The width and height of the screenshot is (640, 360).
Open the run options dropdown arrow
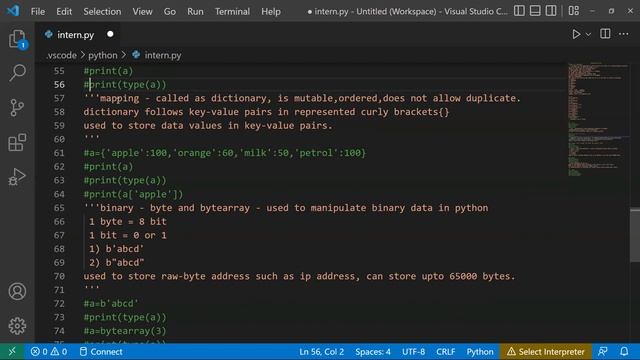tap(588, 35)
